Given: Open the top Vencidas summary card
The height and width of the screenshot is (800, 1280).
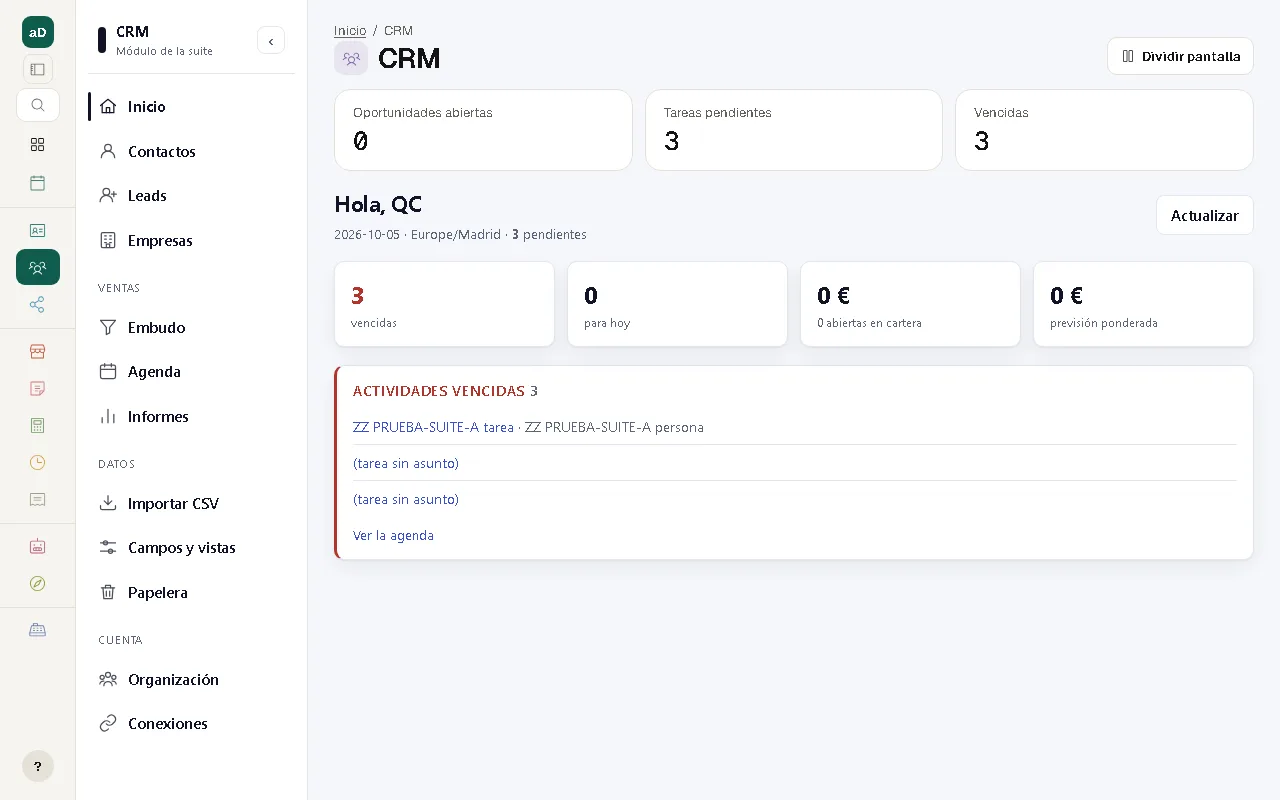Looking at the screenshot, I should (1104, 130).
